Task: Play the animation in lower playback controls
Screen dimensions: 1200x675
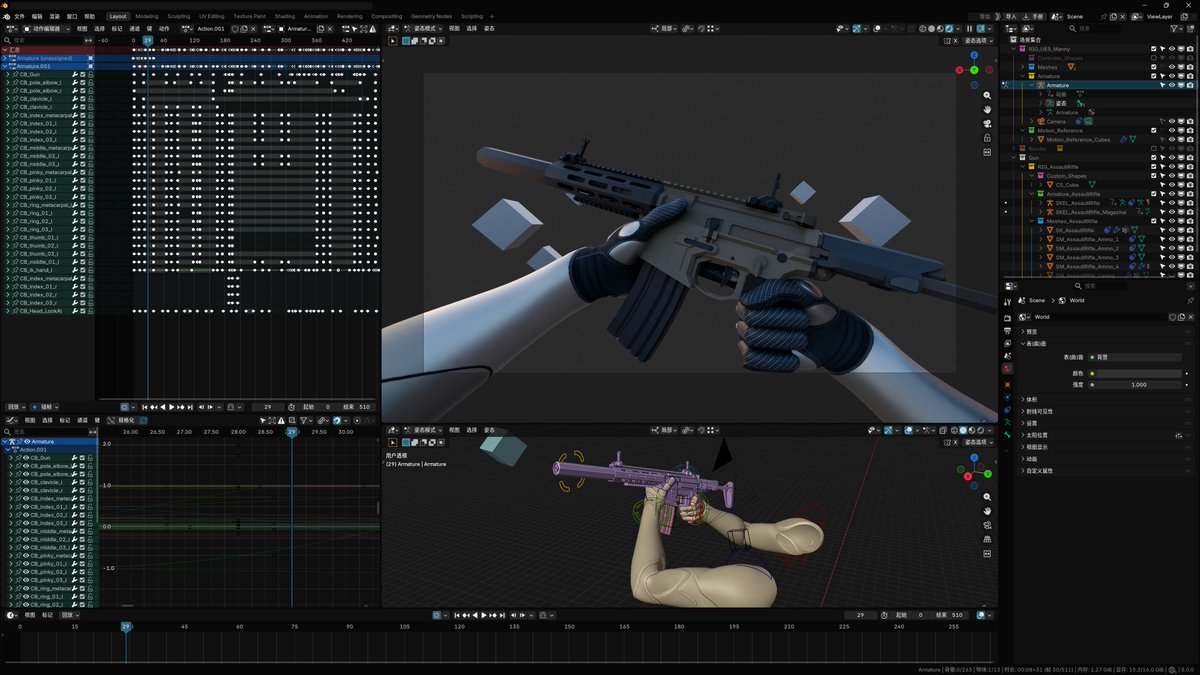Action: 483,615
